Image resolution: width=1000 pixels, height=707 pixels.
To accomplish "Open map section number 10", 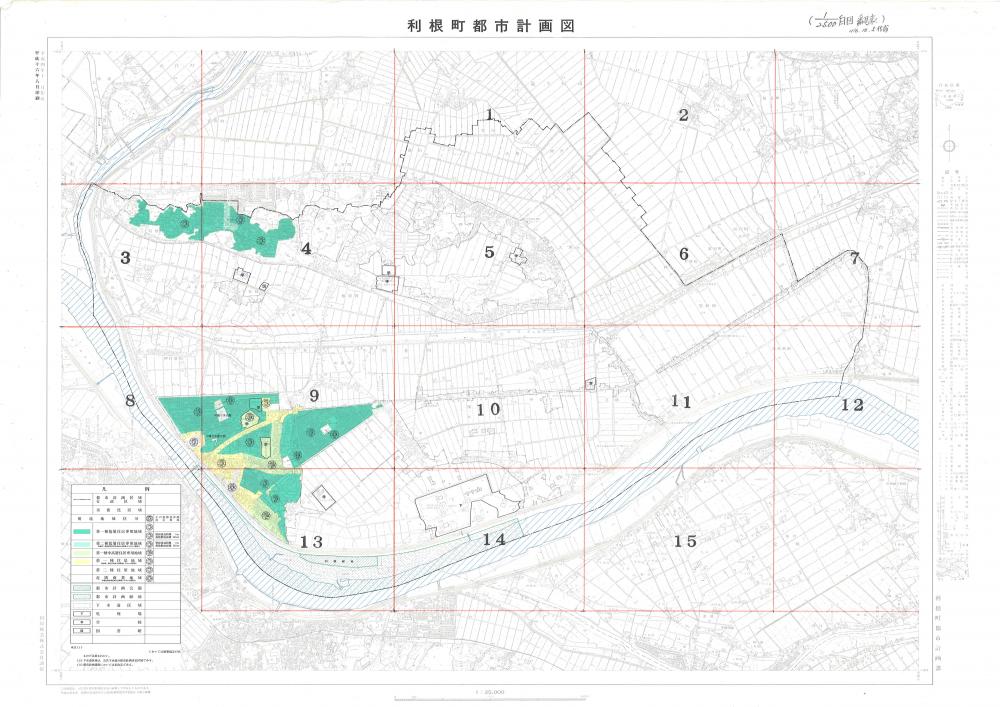I will coord(489,410).
